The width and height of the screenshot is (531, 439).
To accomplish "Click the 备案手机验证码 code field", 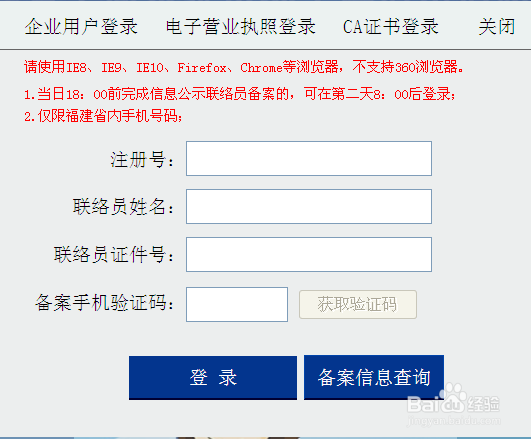I will point(237,305).
